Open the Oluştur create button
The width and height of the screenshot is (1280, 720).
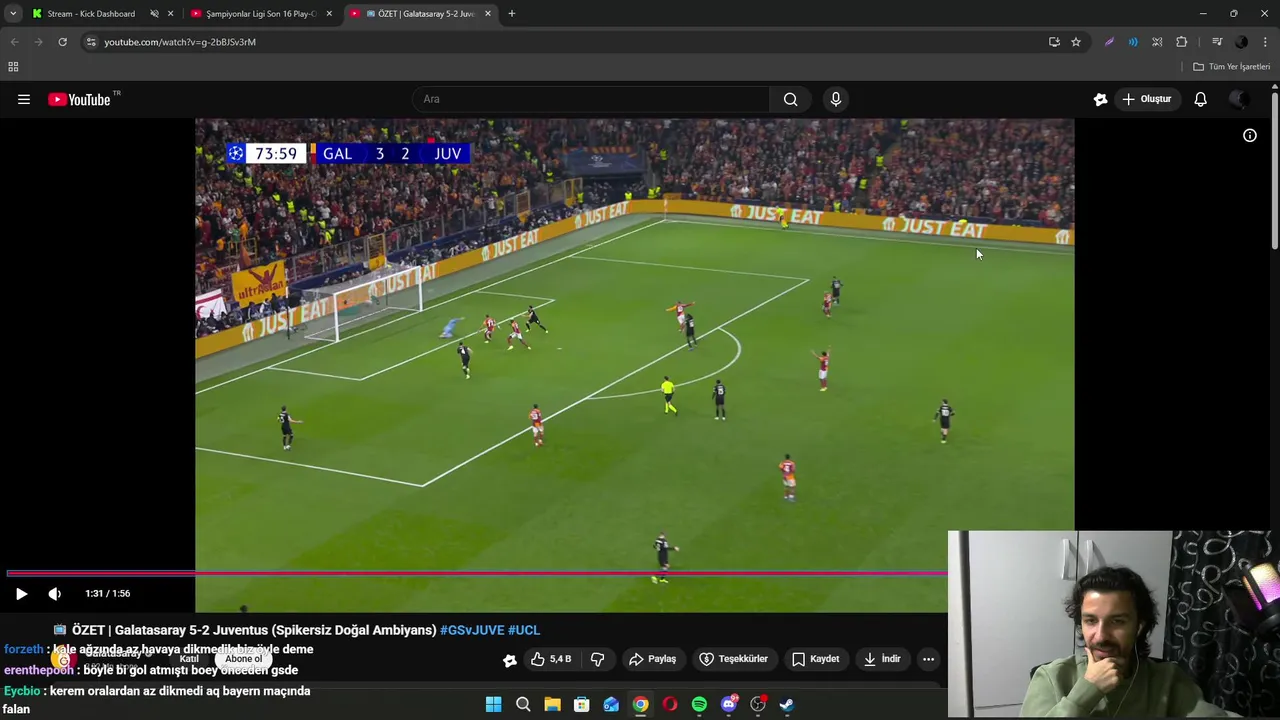[1148, 99]
